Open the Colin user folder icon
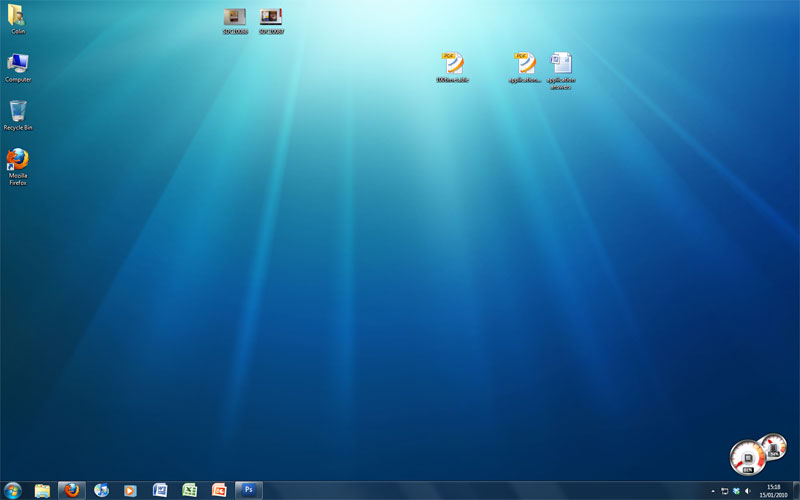This screenshot has height=500, width=800. pos(17,19)
